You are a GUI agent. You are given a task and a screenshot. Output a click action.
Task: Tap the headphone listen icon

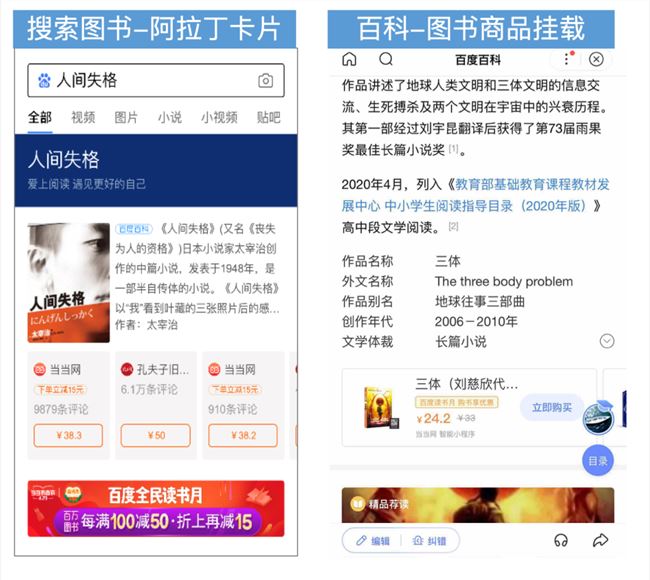[x=561, y=540]
